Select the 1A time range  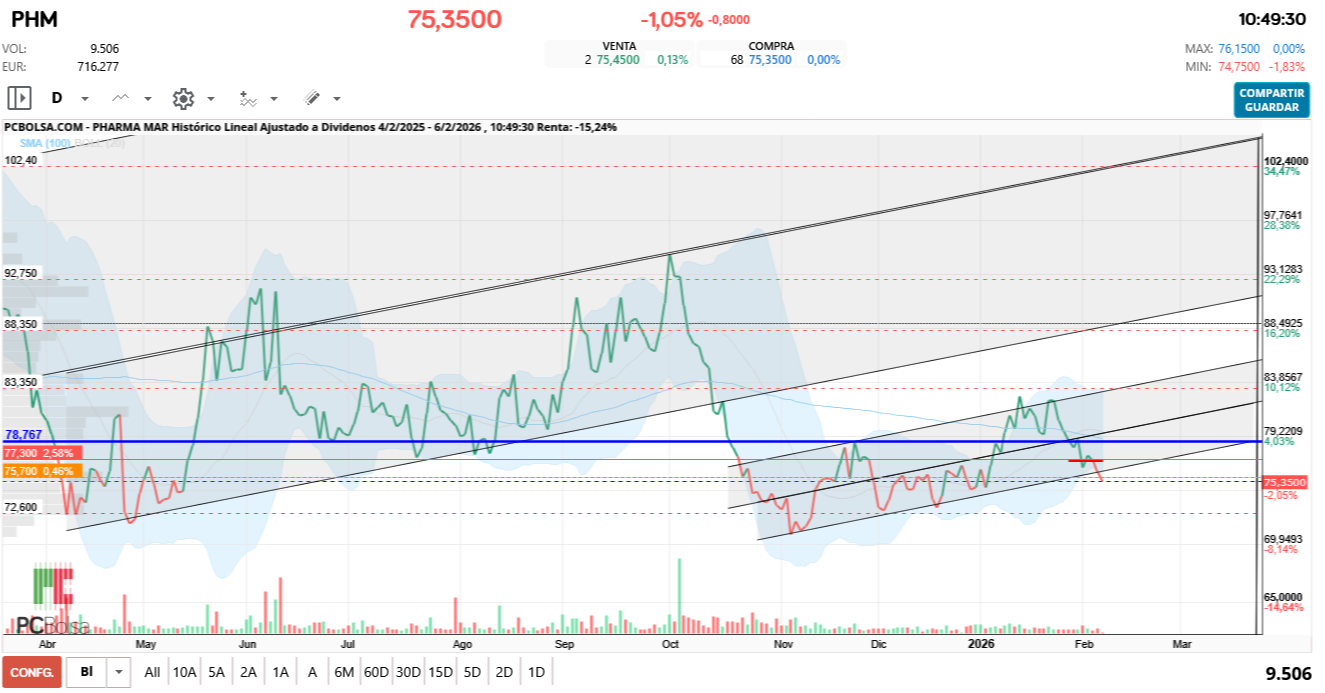tap(280, 672)
